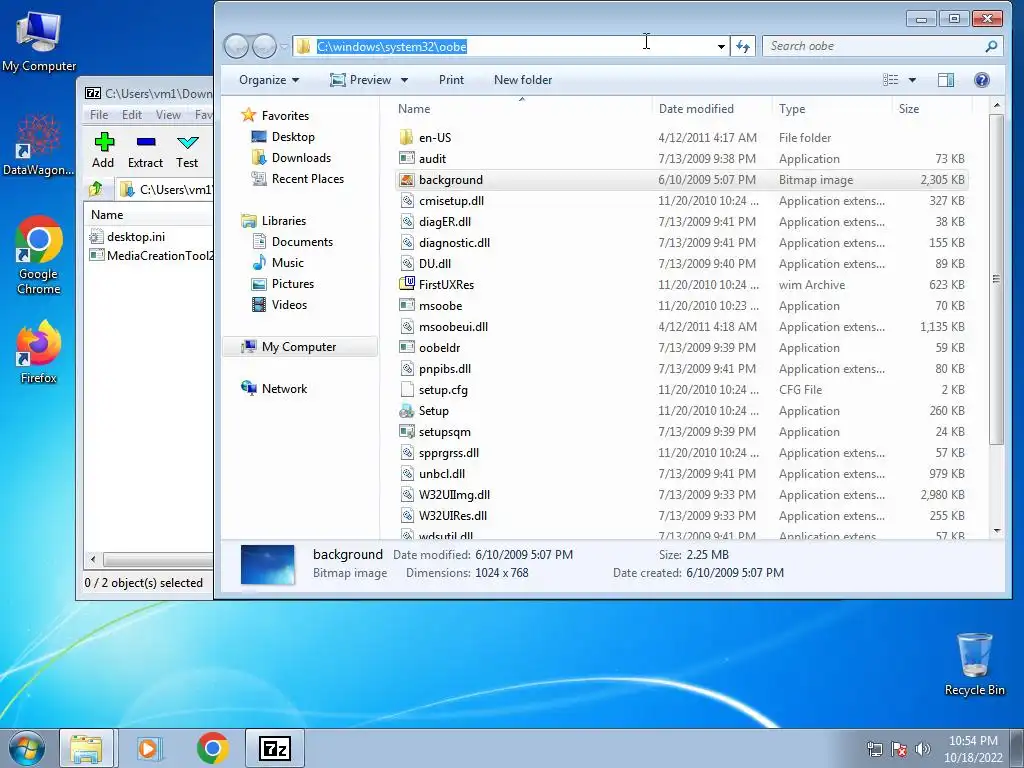Click the Add button in 7-Zip
Image resolution: width=1024 pixels, height=768 pixels.
click(x=103, y=150)
